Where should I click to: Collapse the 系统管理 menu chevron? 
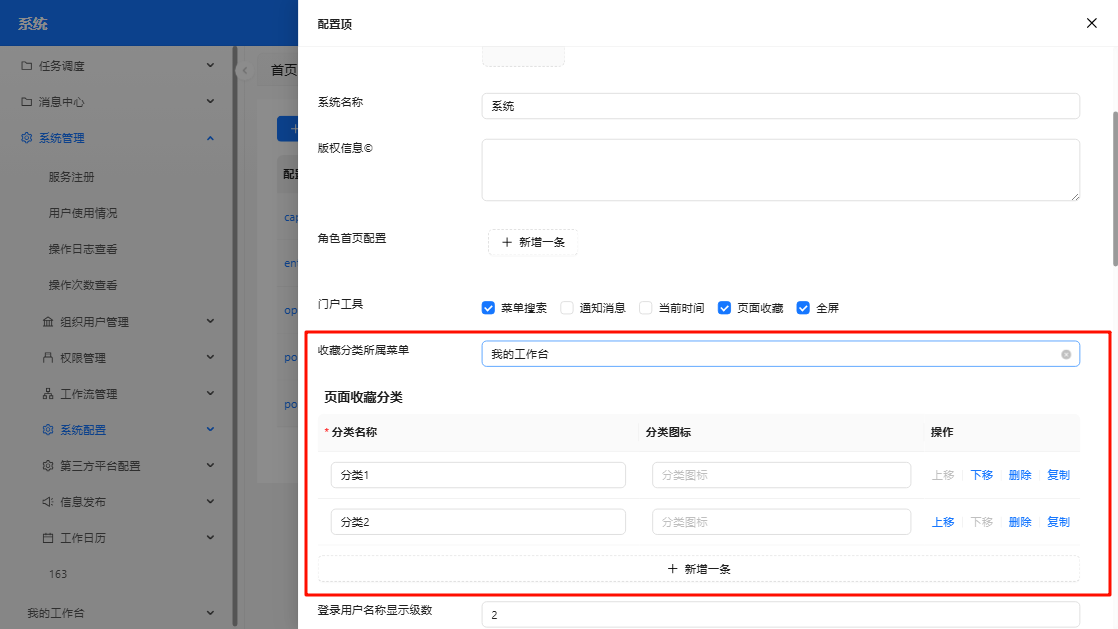click(x=210, y=138)
